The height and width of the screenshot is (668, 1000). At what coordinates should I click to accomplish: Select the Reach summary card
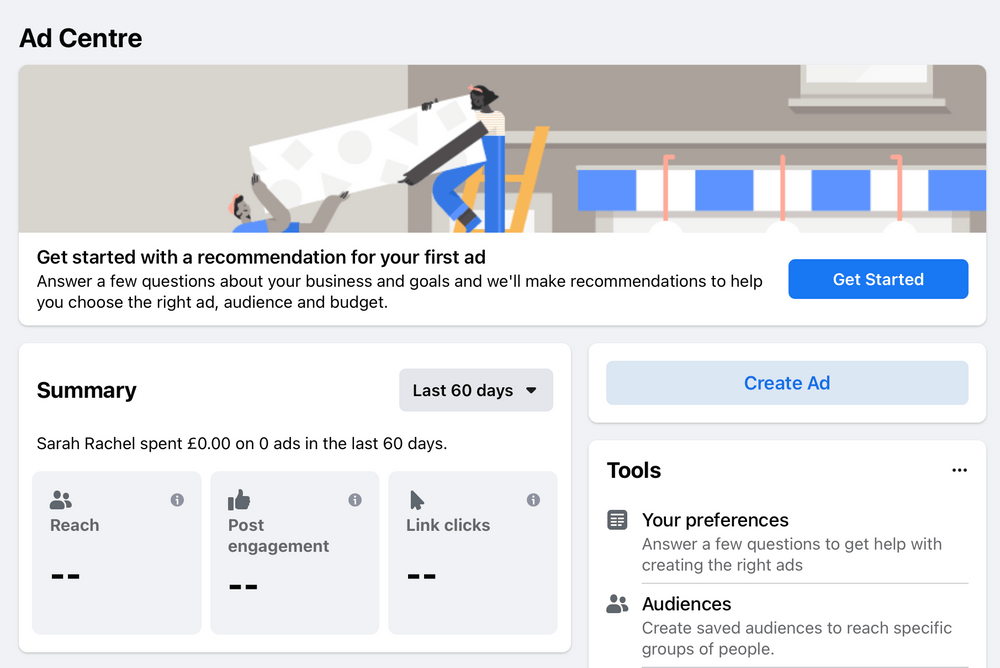(x=116, y=553)
